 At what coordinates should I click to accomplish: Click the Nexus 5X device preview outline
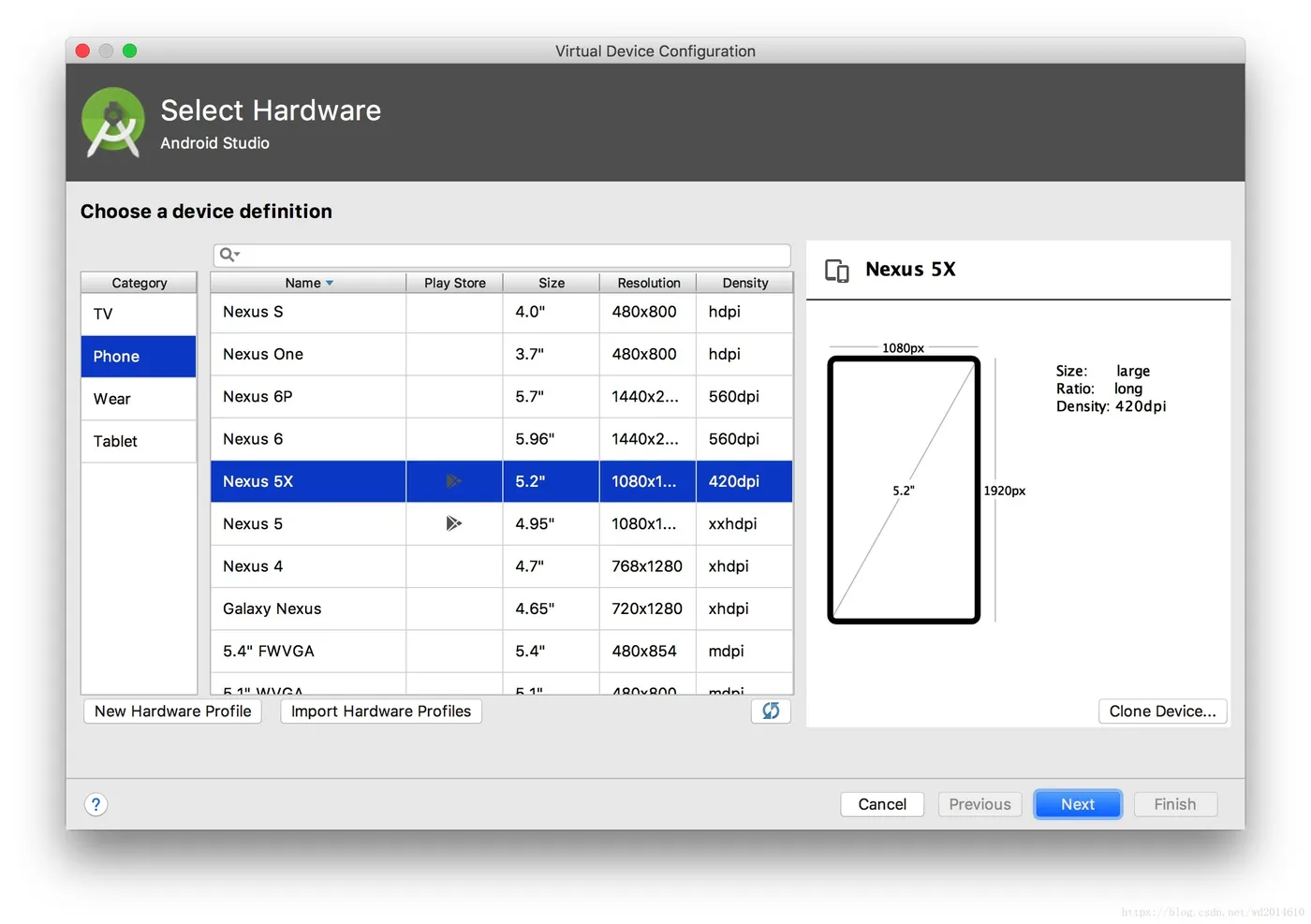pyautogui.click(x=904, y=490)
